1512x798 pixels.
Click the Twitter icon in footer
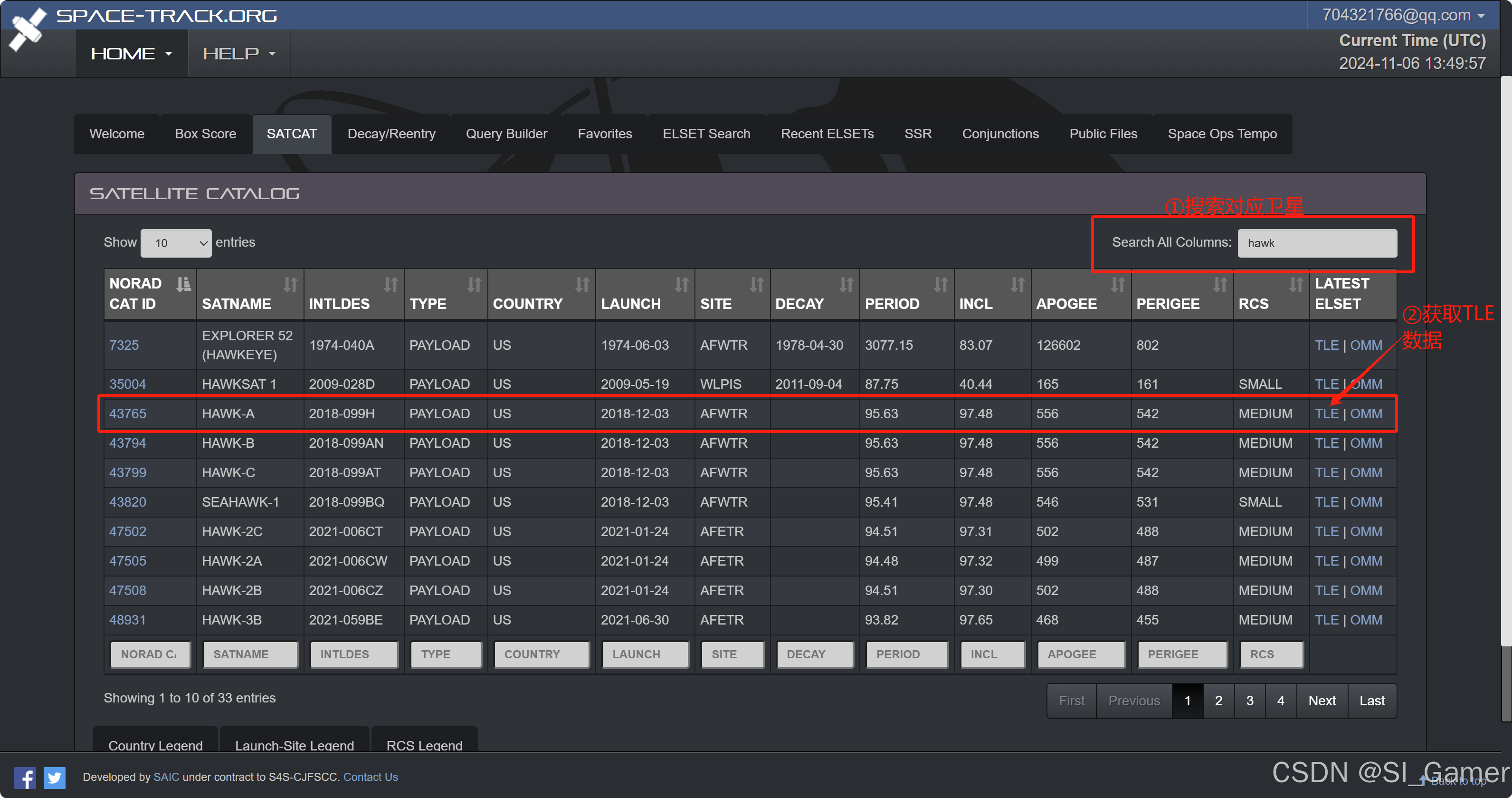pos(55,778)
